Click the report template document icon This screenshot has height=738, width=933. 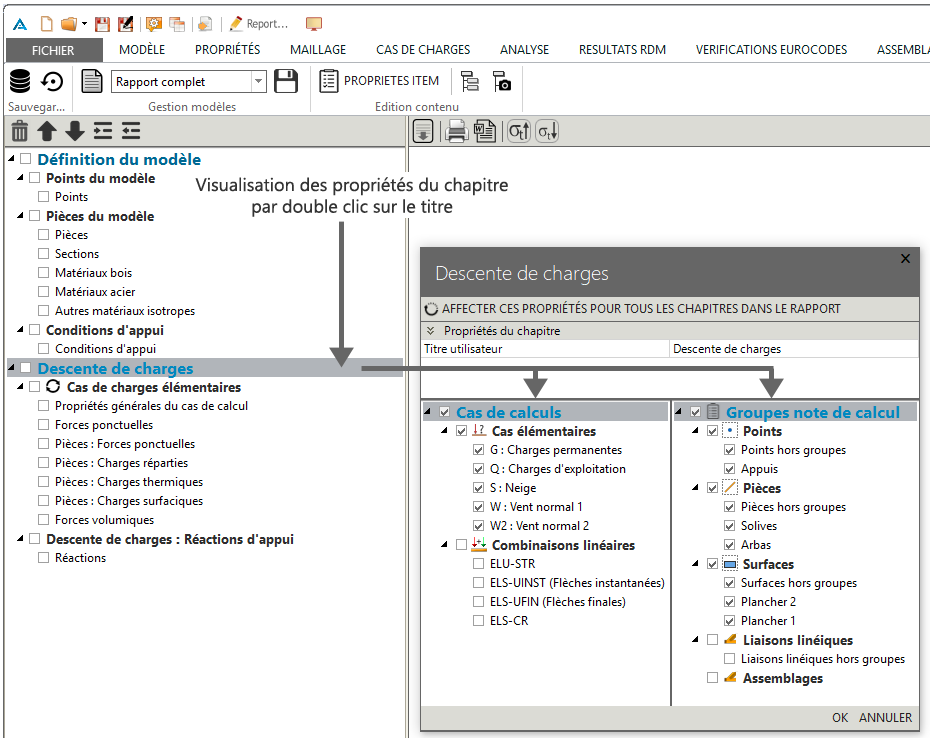[92, 81]
